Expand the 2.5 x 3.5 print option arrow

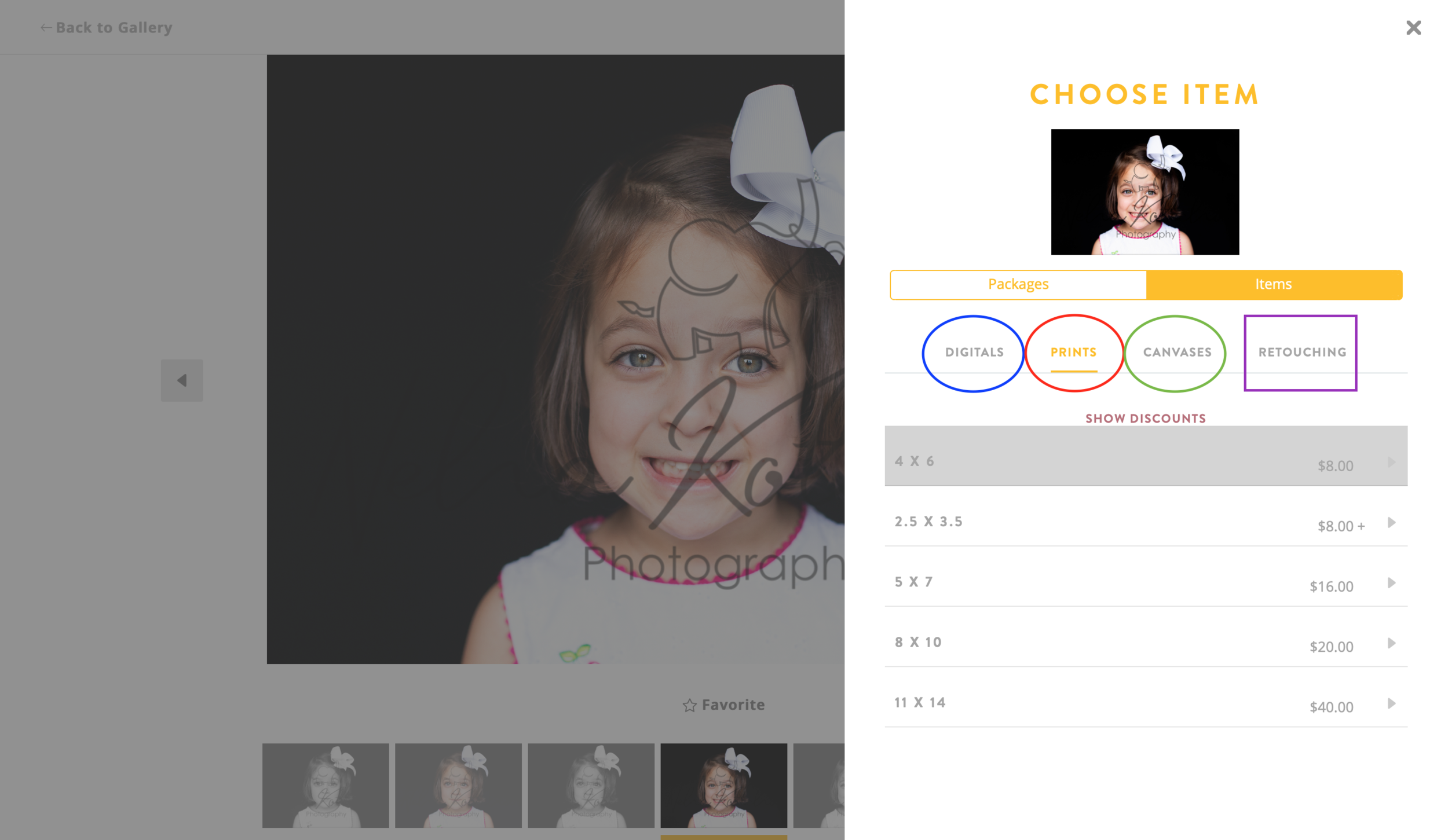pos(1391,522)
